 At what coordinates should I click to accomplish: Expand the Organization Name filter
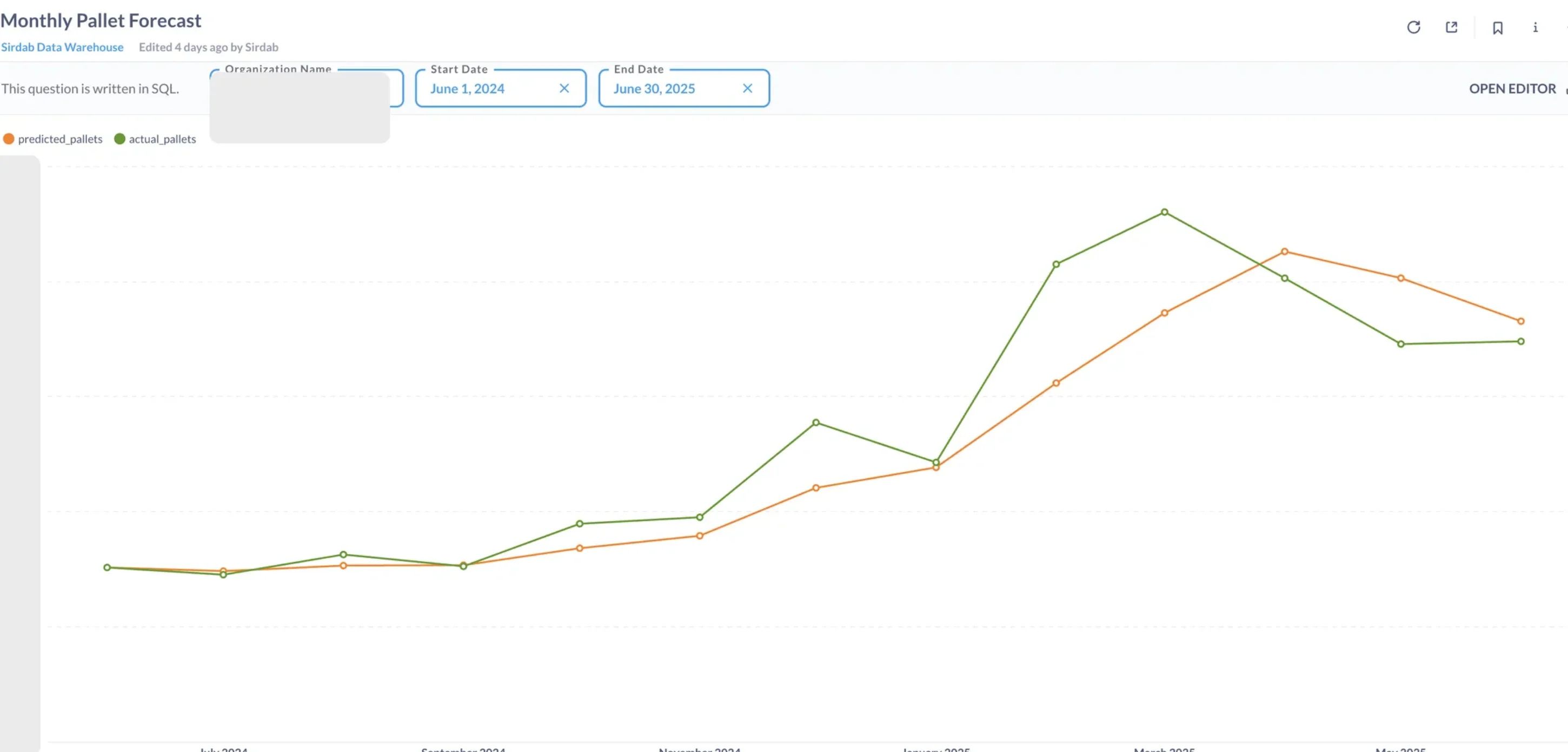[x=306, y=88]
